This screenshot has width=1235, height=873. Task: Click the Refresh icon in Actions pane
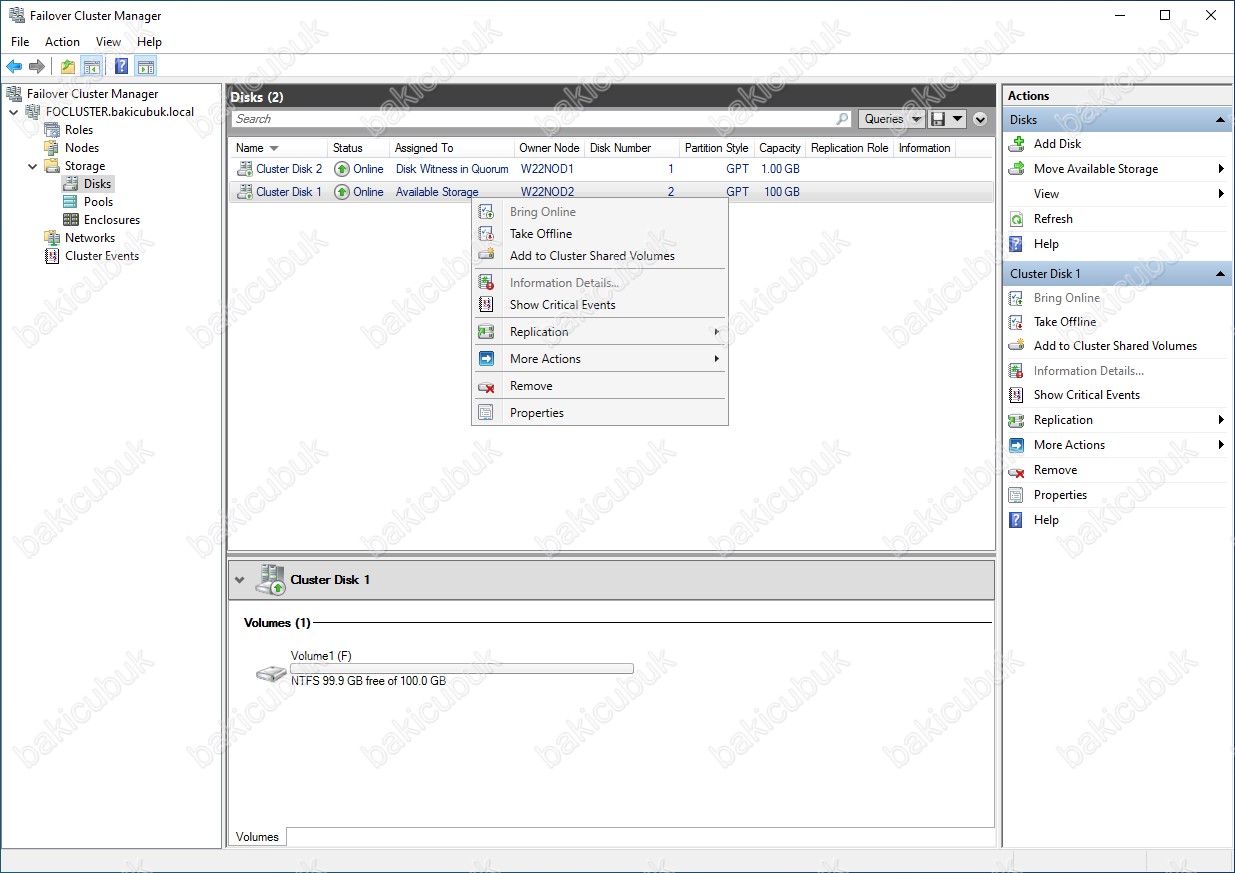tap(1016, 219)
